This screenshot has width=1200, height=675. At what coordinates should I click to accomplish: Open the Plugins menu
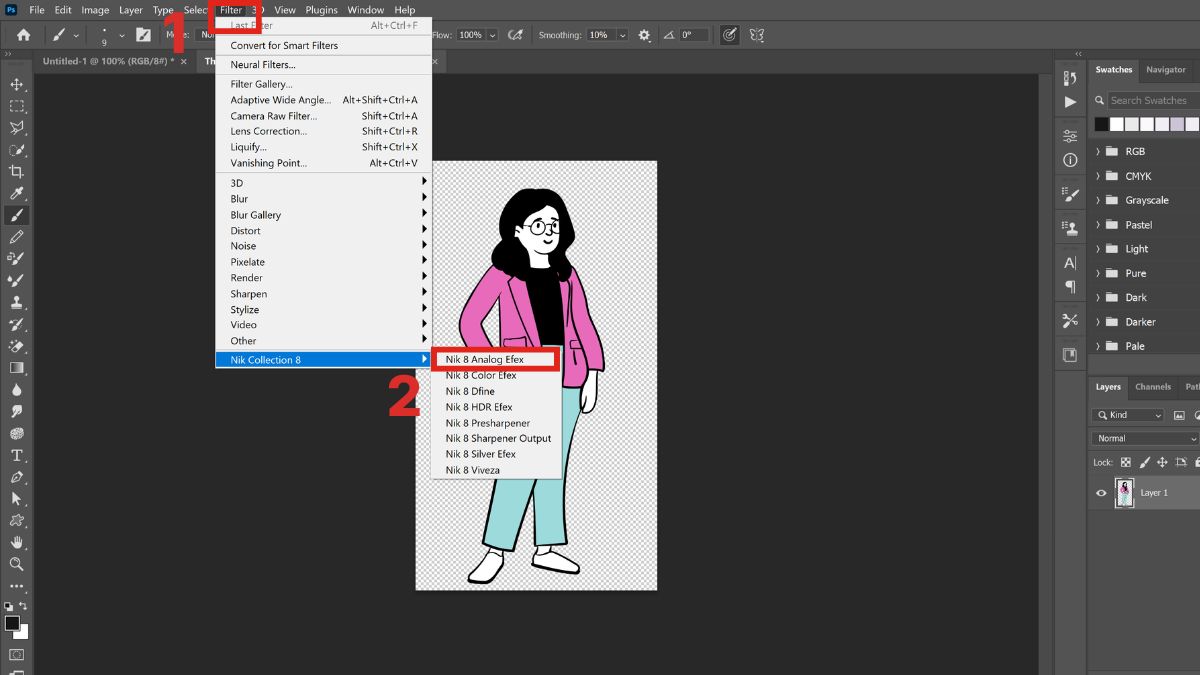click(321, 10)
